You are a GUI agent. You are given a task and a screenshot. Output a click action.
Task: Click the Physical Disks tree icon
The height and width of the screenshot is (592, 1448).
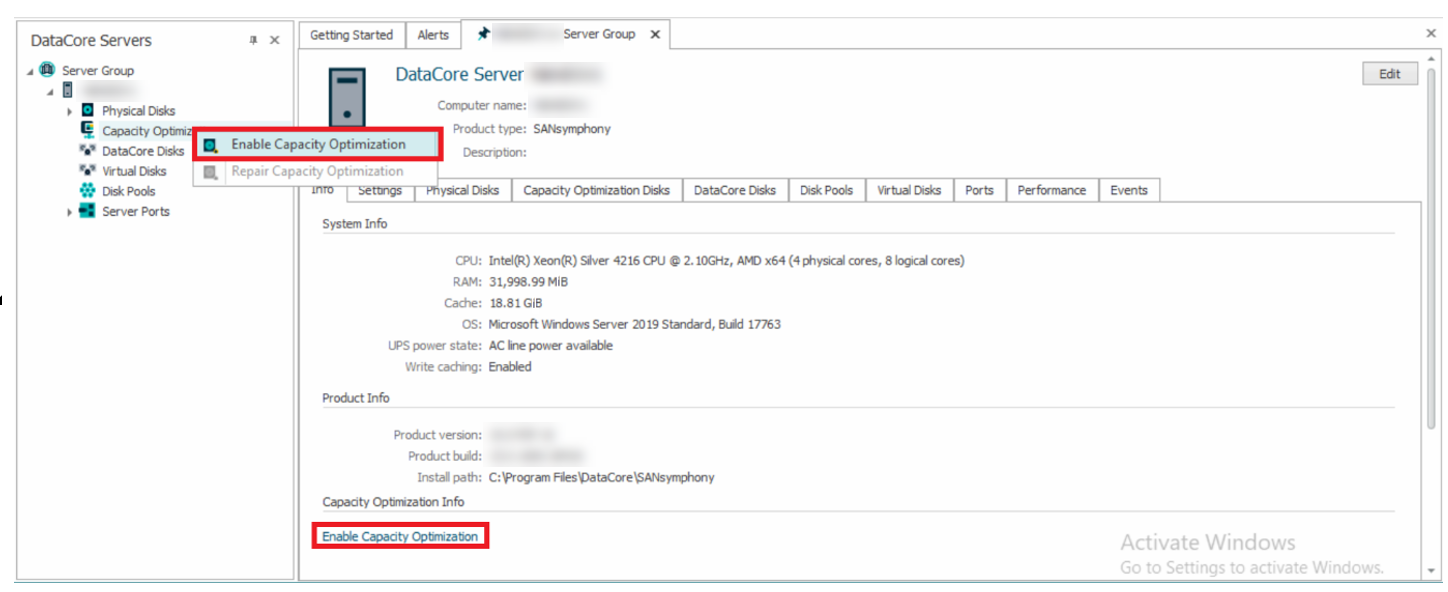point(87,111)
